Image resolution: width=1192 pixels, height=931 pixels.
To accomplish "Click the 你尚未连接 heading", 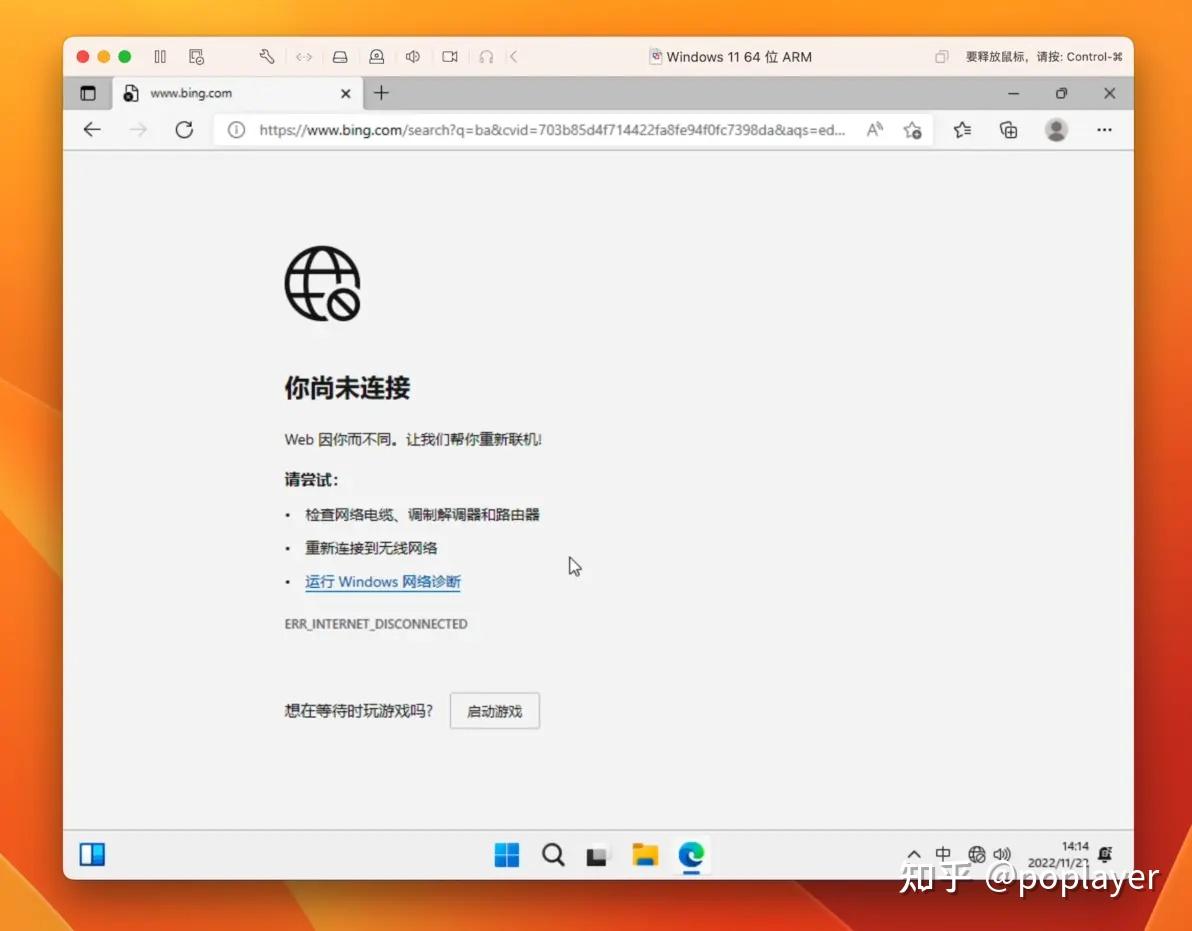I will pos(347,388).
